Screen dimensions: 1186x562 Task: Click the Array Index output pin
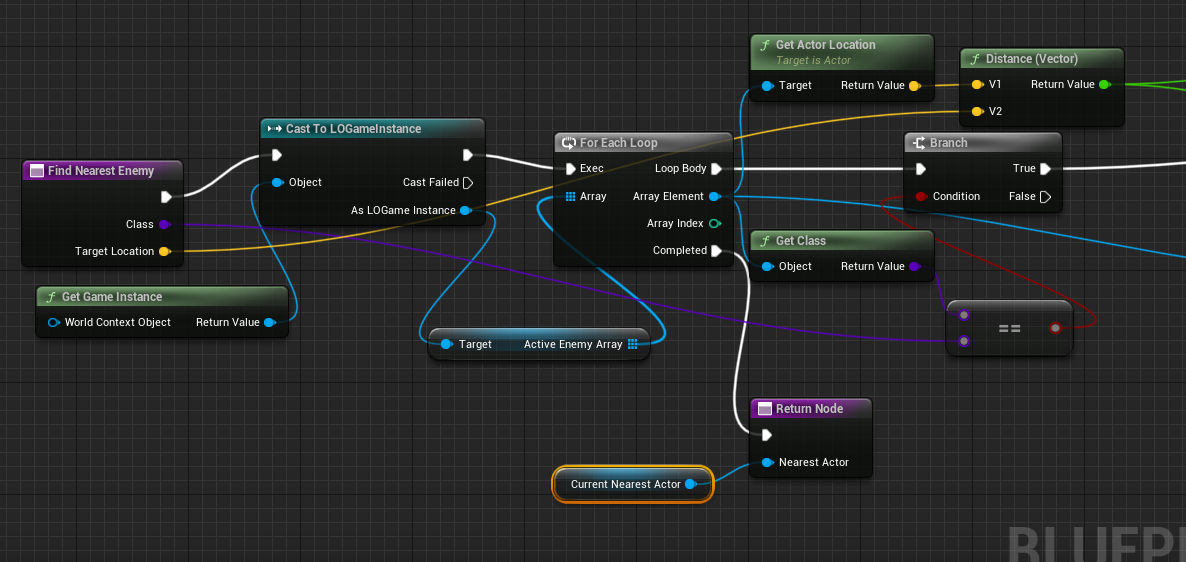point(714,224)
